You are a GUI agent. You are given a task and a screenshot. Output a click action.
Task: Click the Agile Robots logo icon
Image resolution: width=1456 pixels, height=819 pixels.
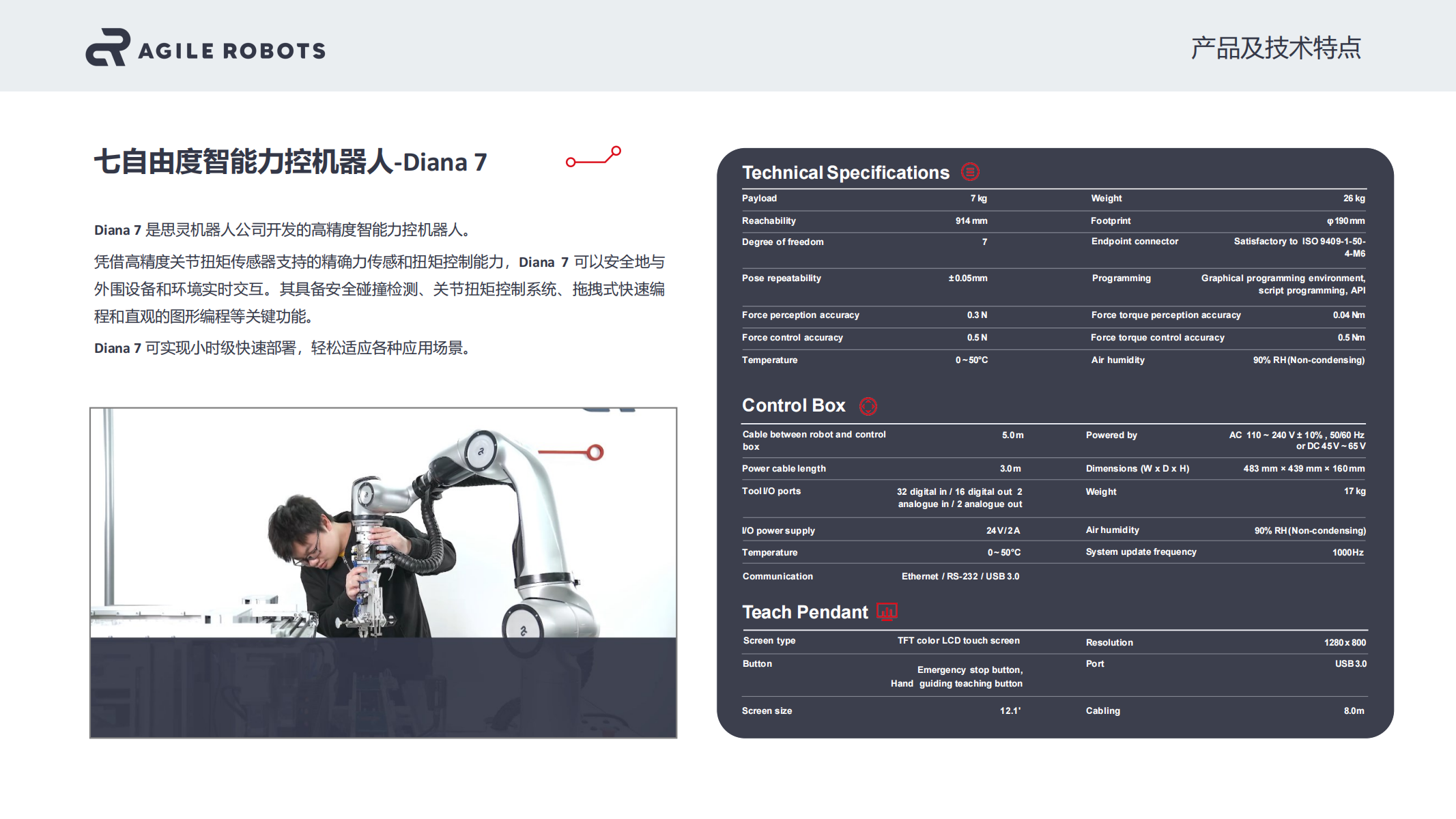107,48
